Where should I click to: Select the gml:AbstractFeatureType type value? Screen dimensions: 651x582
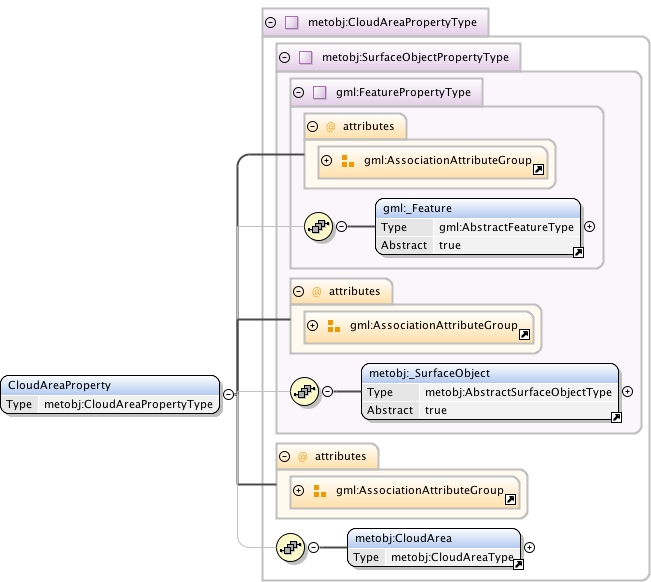tap(506, 227)
